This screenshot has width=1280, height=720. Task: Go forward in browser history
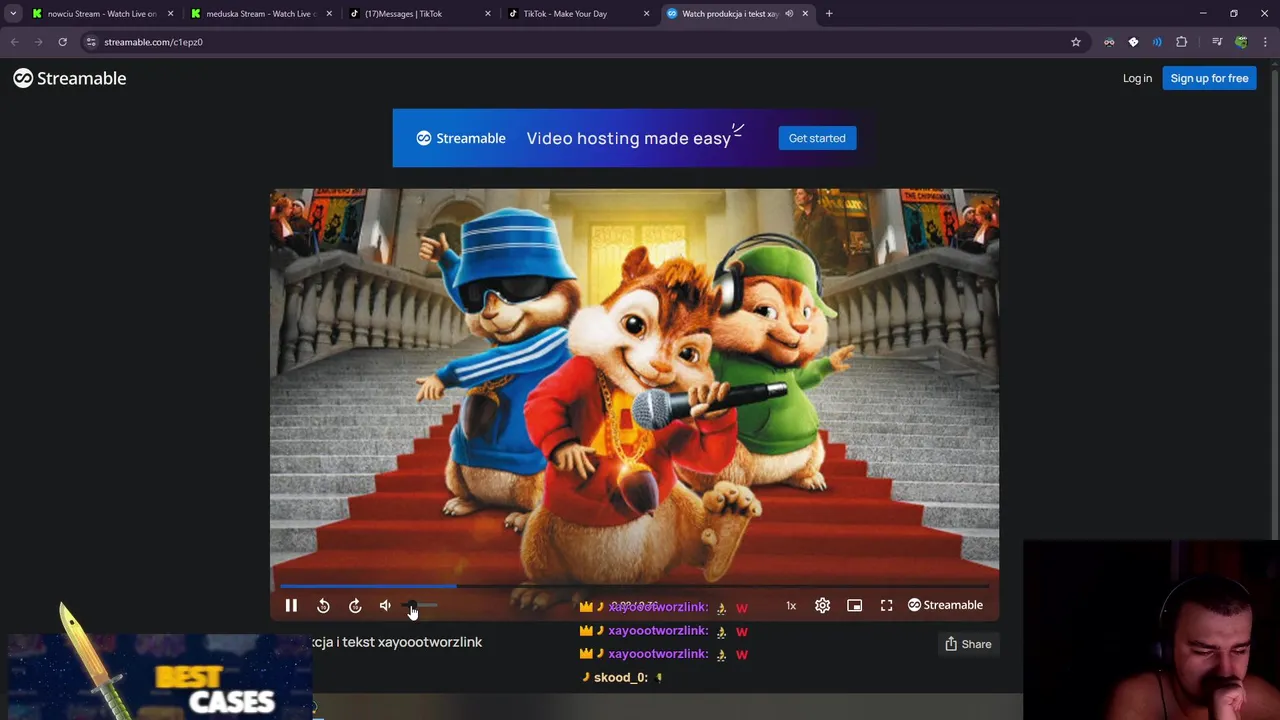(38, 42)
